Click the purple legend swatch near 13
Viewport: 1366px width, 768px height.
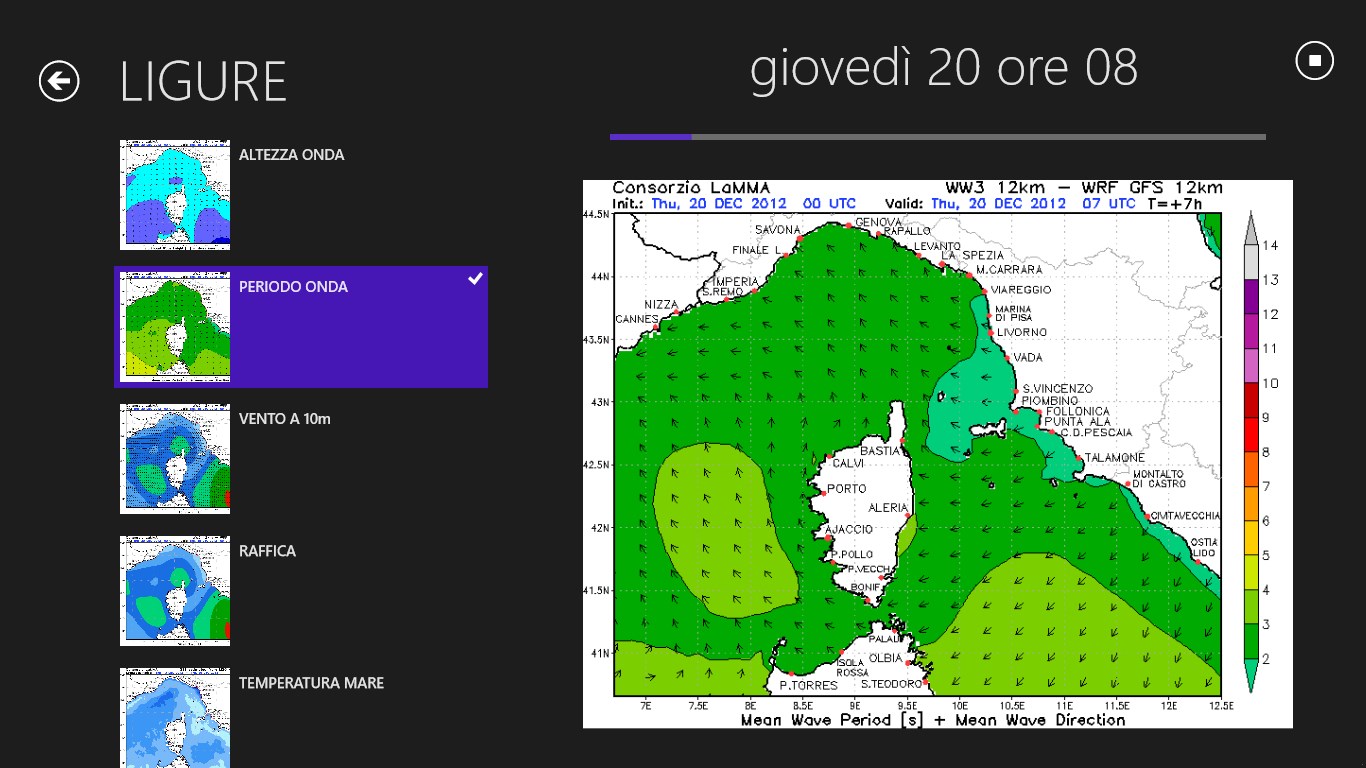click(x=1250, y=296)
